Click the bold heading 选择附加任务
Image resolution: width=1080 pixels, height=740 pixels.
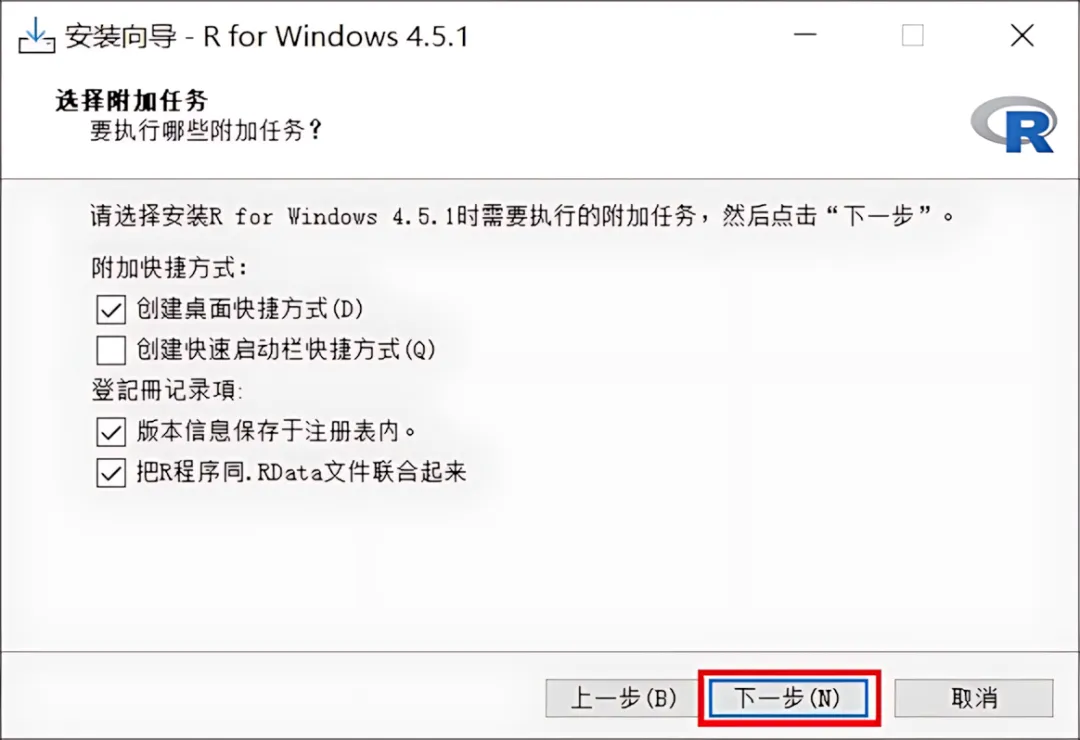tap(132, 101)
